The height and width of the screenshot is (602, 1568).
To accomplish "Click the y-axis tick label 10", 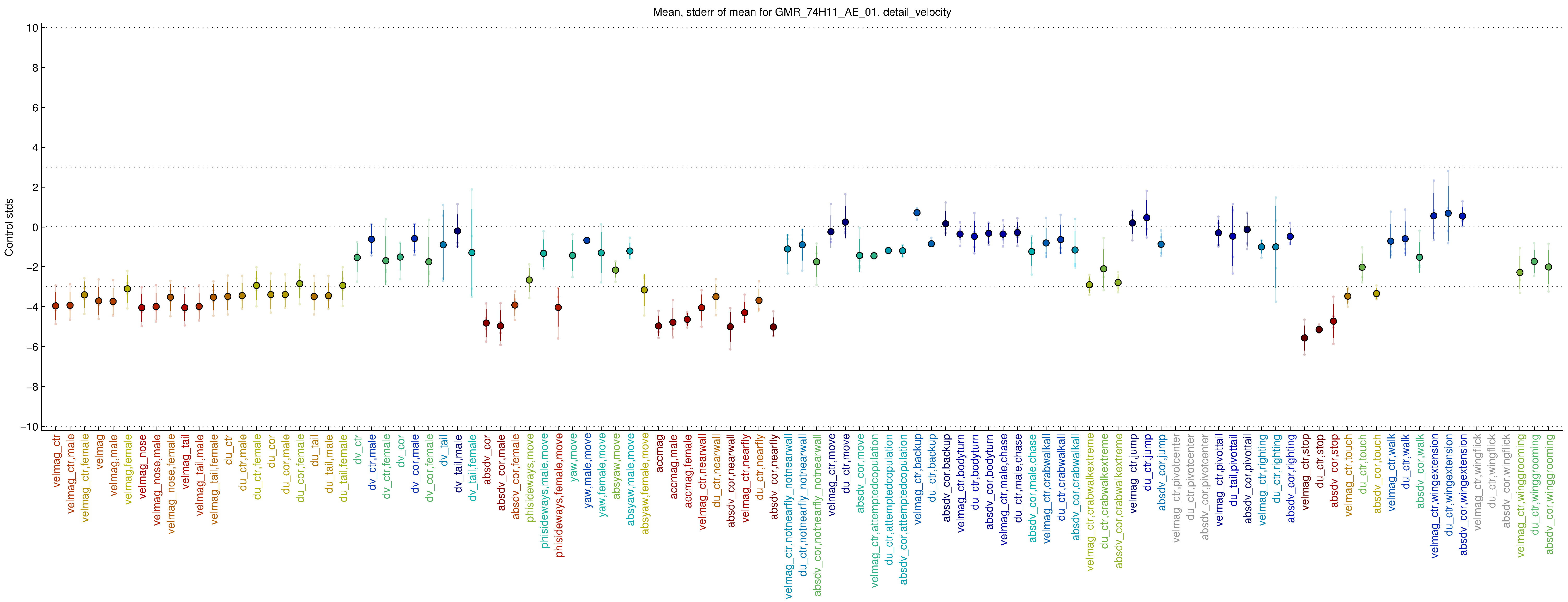I will pos(32,28).
